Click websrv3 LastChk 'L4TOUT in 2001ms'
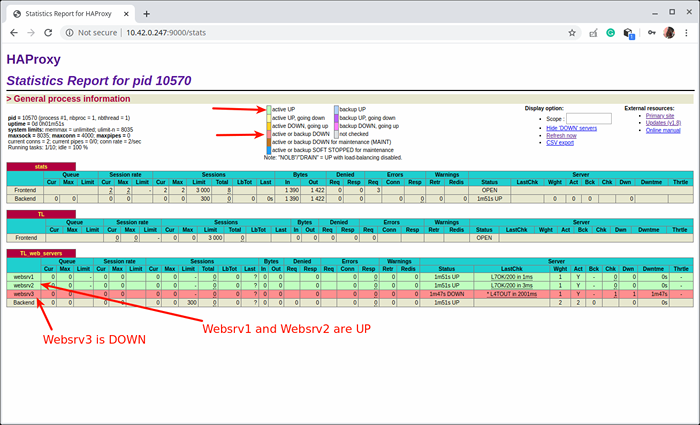The image size is (700, 425). [512, 294]
